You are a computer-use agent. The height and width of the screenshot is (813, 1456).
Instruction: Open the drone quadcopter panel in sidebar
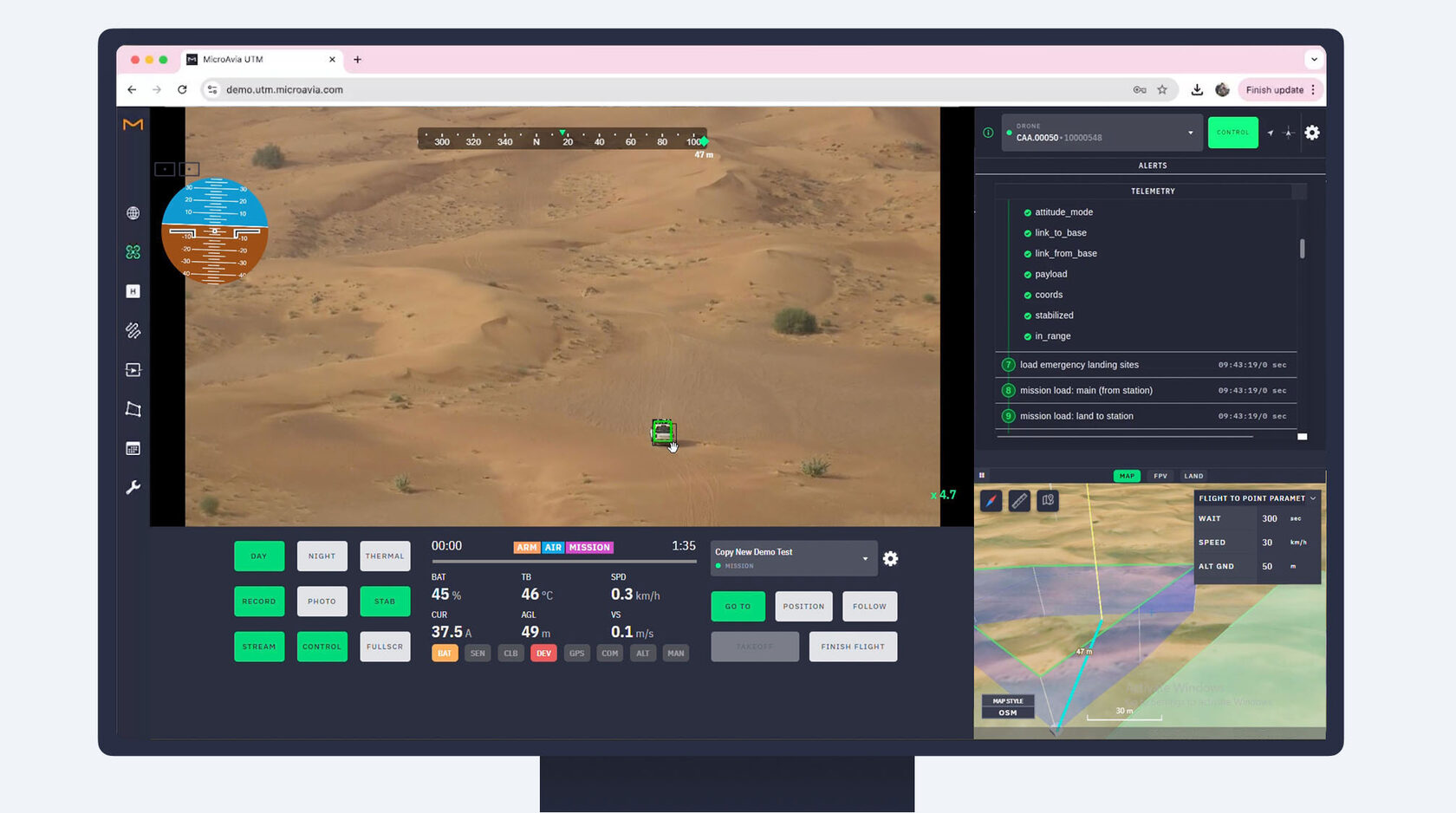(x=133, y=251)
